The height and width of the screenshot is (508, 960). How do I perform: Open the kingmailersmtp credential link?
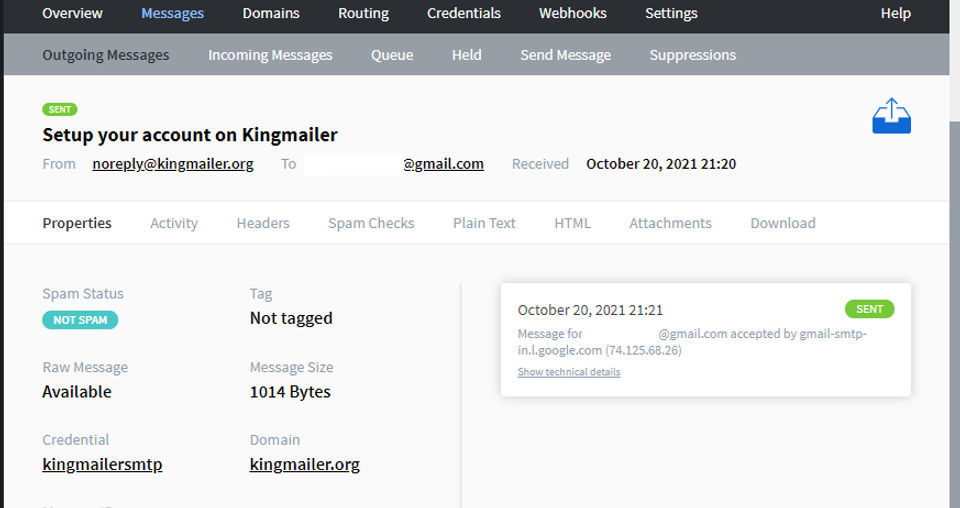pyautogui.click(x=102, y=465)
